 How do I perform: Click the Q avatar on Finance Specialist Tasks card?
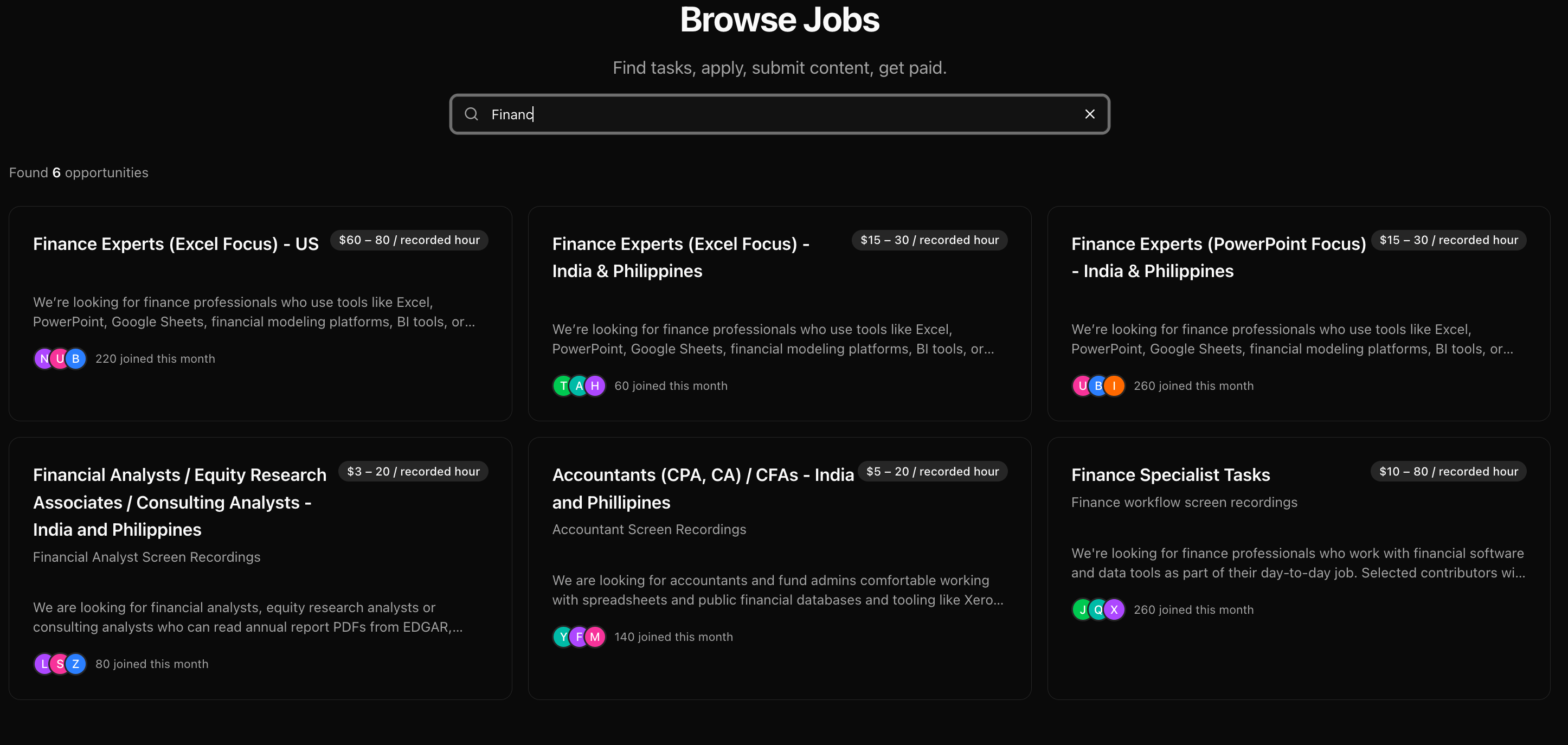[x=1098, y=609]
